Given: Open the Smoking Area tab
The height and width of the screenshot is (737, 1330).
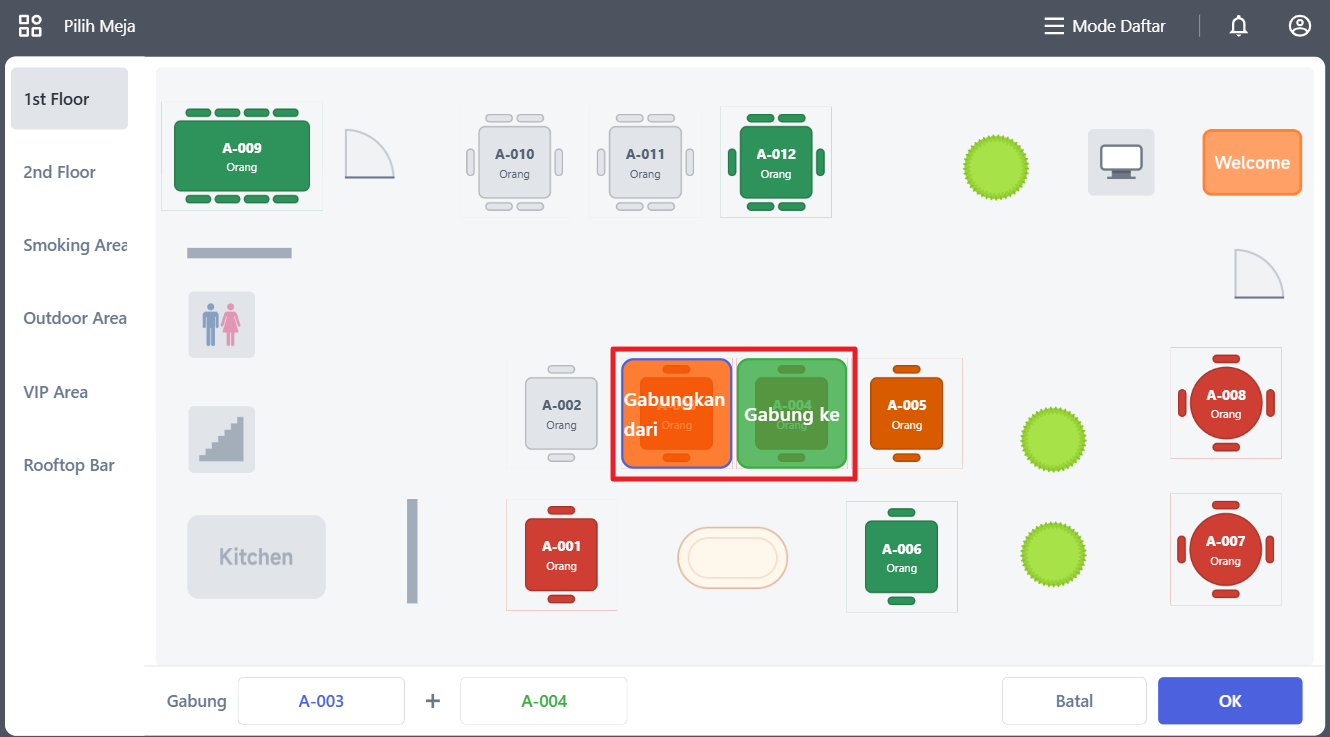Looking at the screenshot, I should 74,245.
